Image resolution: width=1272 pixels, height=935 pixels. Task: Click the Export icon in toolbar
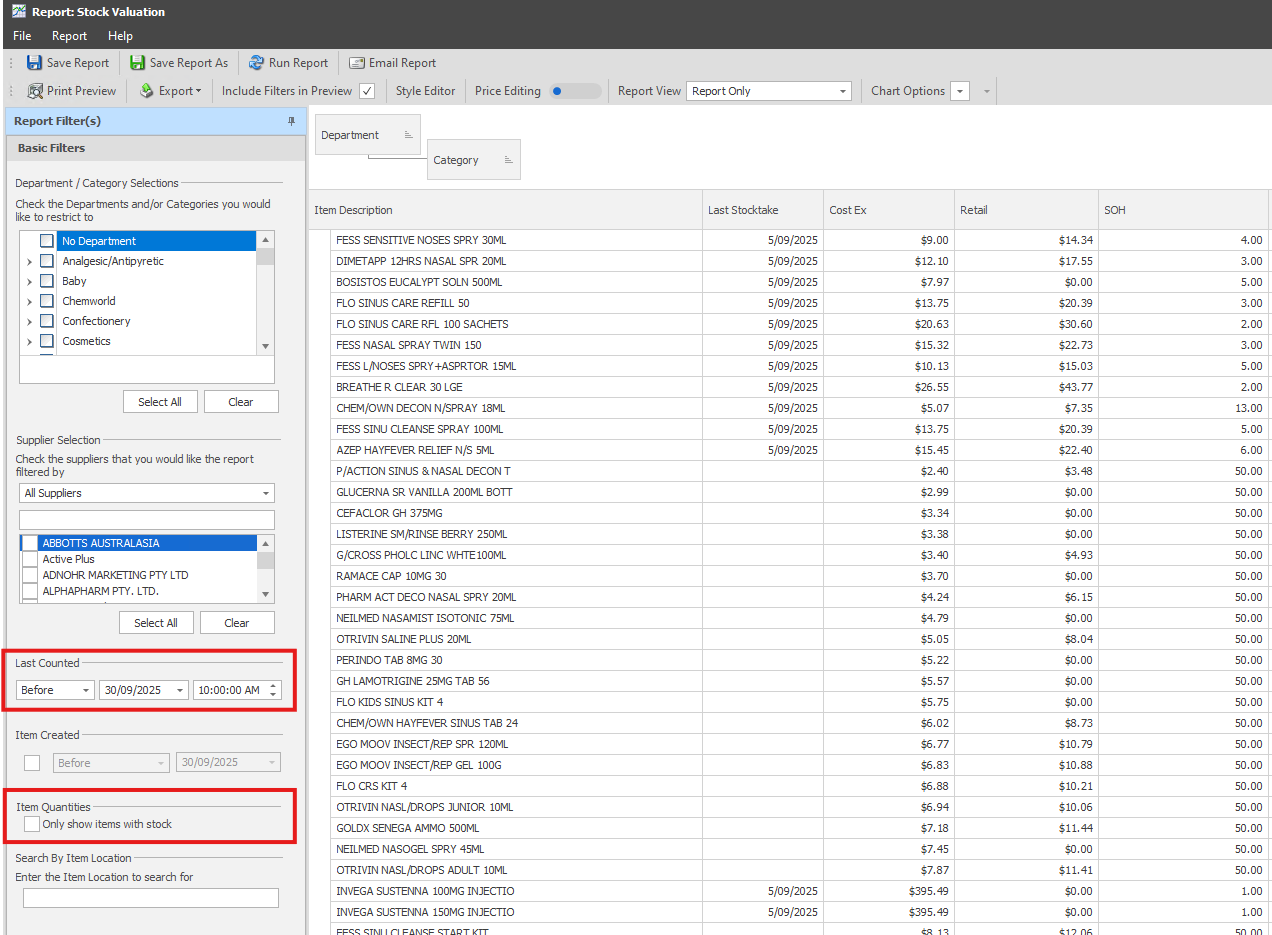[x=147, y=91]
